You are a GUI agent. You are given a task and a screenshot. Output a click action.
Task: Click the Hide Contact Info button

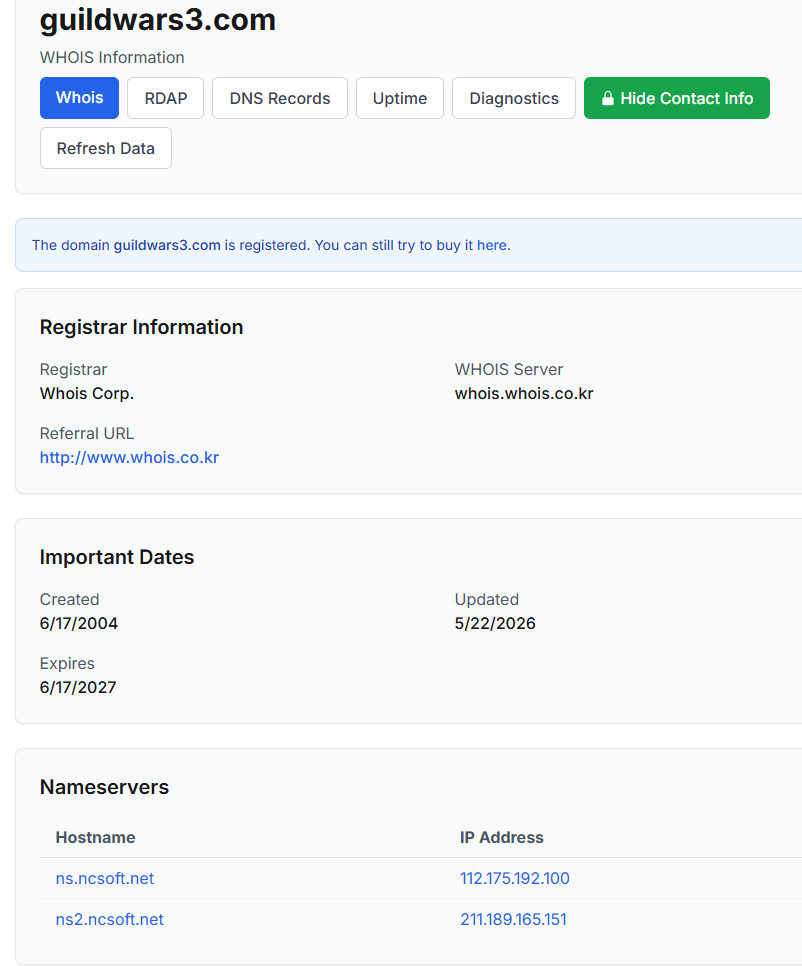[677, 98]
